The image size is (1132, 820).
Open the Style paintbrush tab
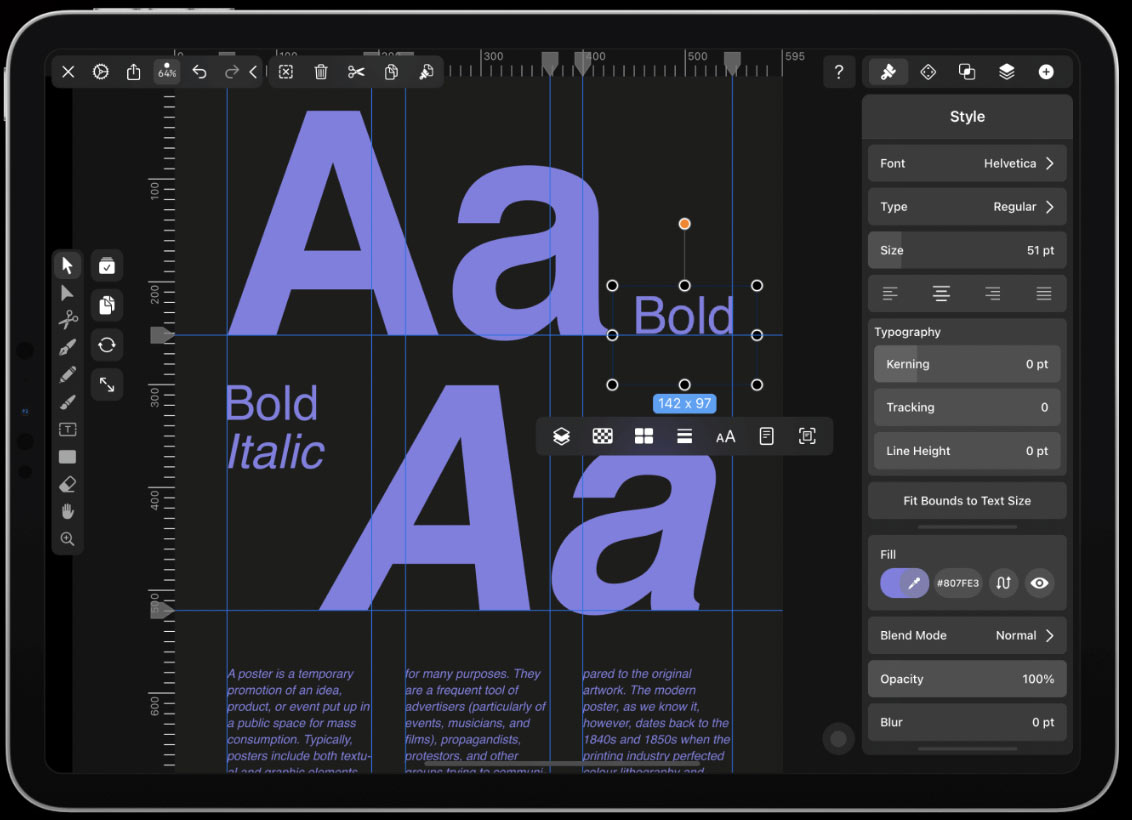pyautogui.click(x=888, y=72)
